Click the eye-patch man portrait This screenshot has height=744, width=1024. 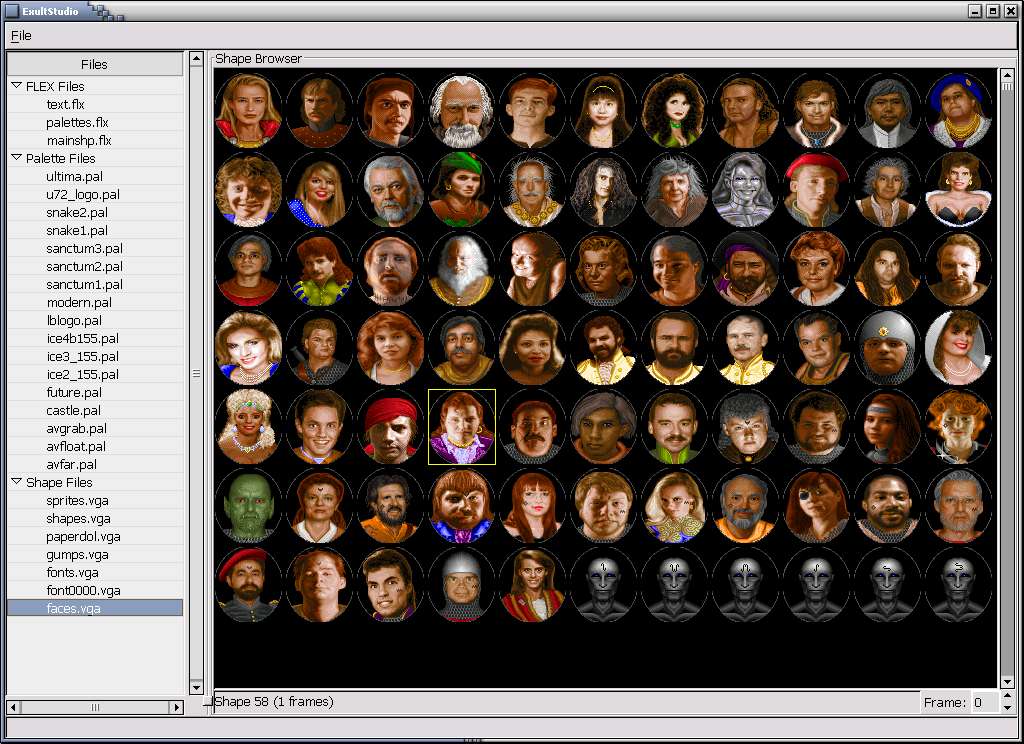[816, 506]
